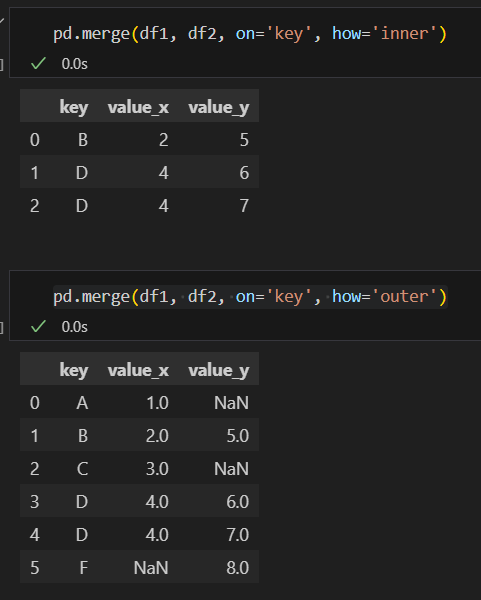Click row index 5 in the outer merge table
Viewport: 481px width, 600px height.
(35, 567)
